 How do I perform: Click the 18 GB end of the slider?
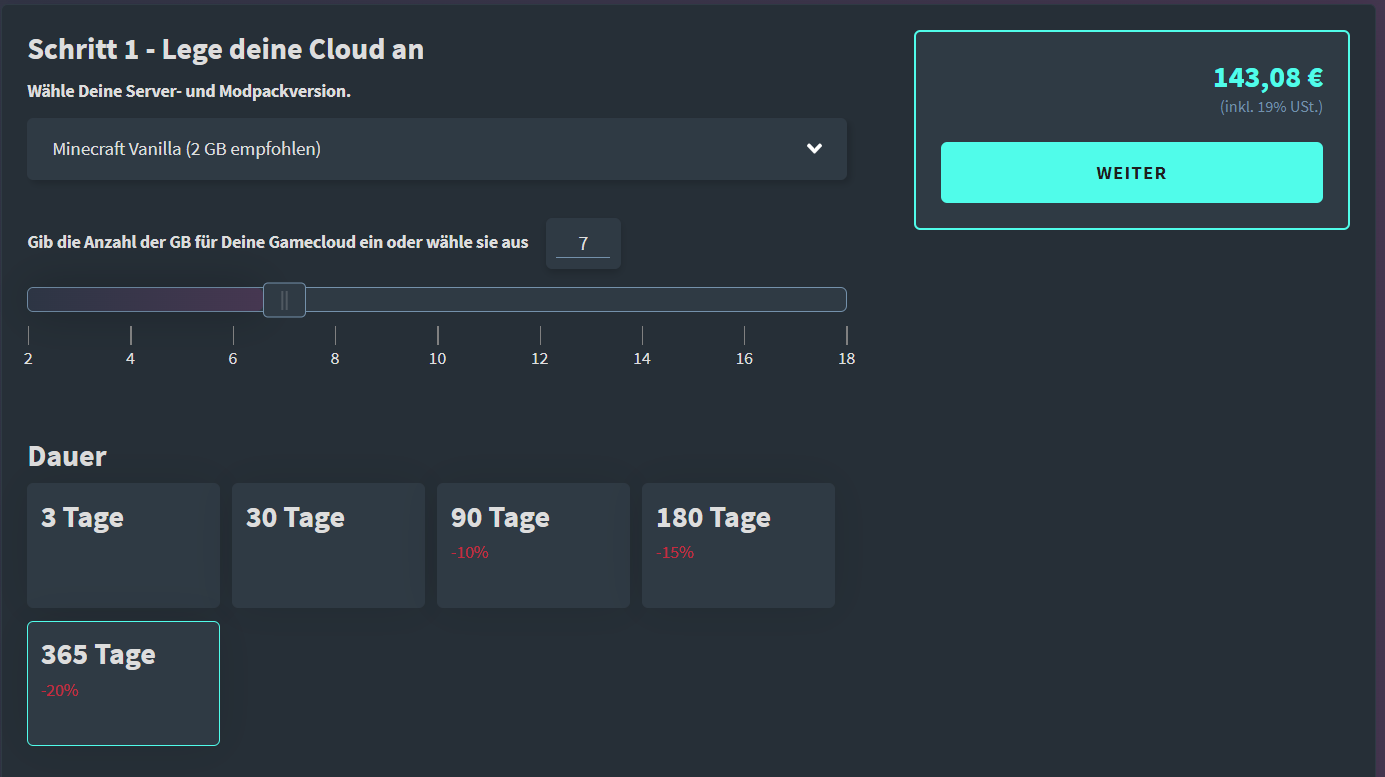click(845, 299)
